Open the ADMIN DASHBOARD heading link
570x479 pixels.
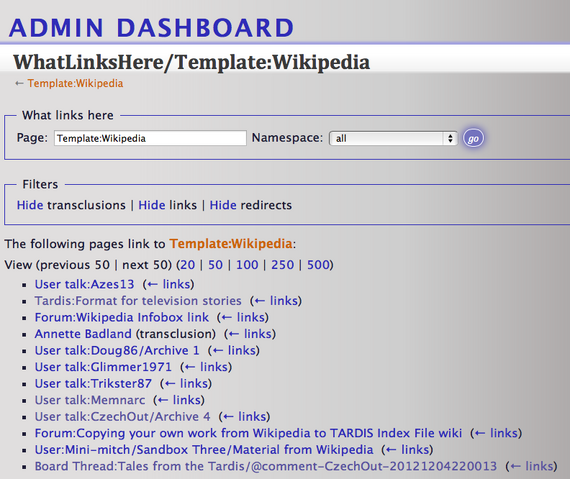[x=151, y=28]
